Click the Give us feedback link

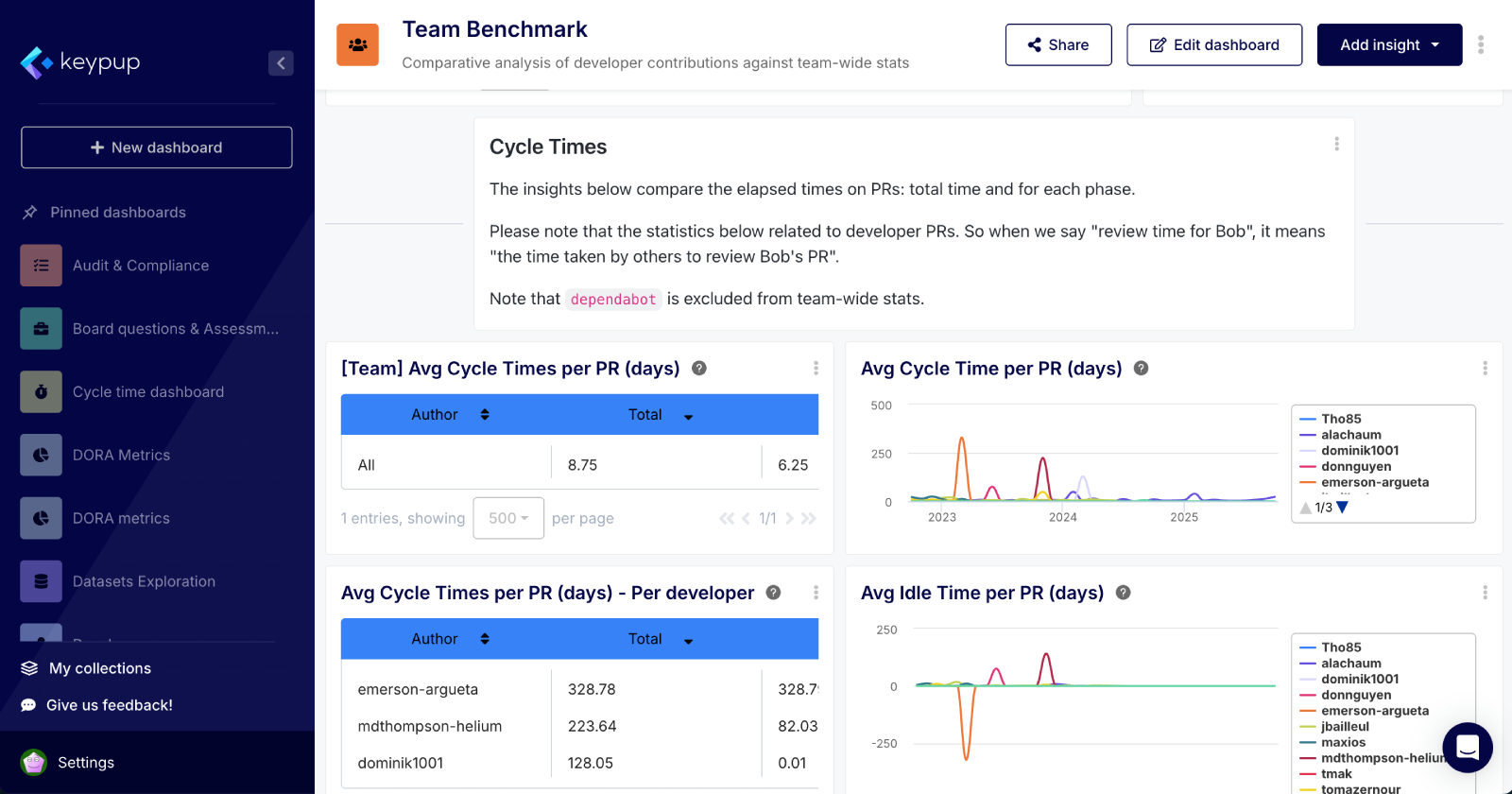pyautogui.click(x=111, y=705)
